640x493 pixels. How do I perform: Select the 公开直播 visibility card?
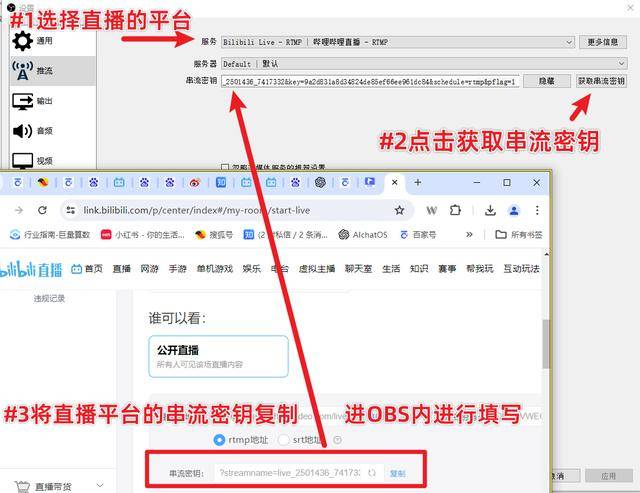(218, 356)
